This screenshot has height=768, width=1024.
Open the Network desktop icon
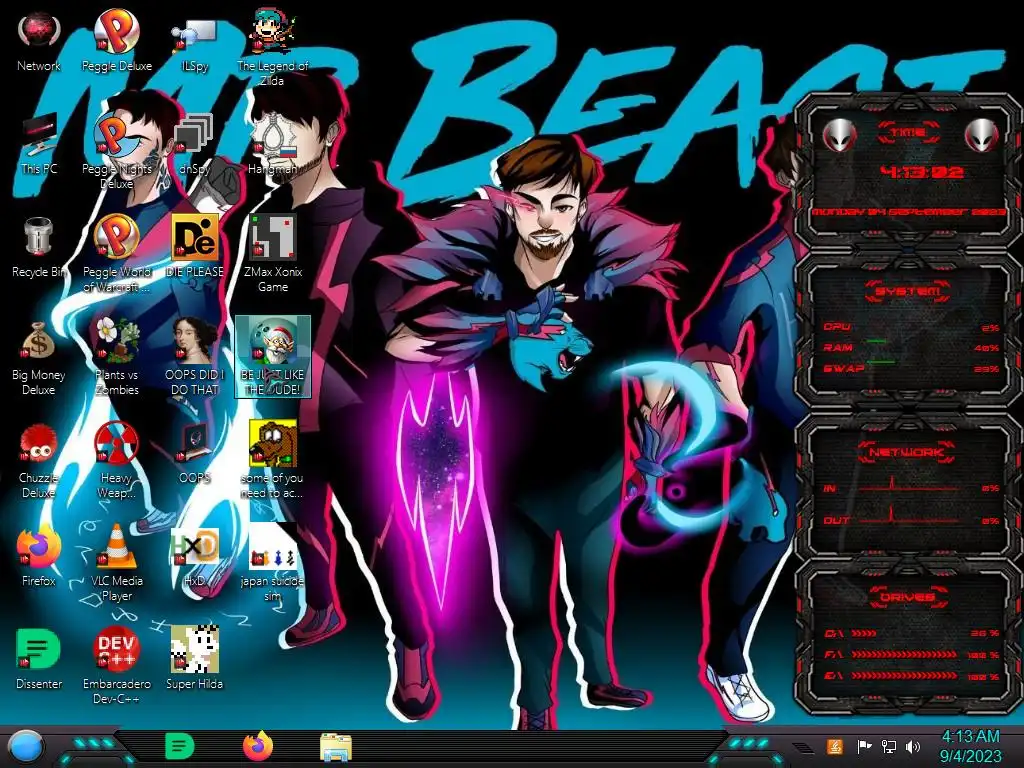point(39,41)
